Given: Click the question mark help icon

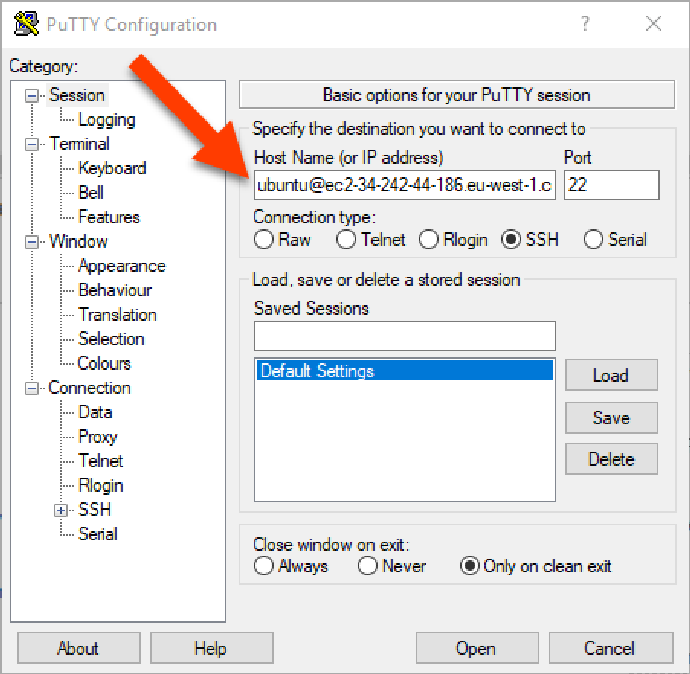Looking at the screenshot, I should [585, 24].
